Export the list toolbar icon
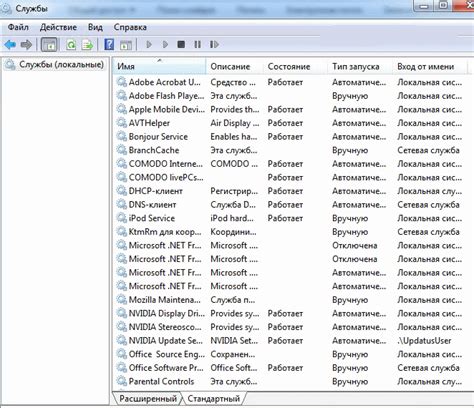Screen dimensions: 474x408 click(x=87, y=44)
